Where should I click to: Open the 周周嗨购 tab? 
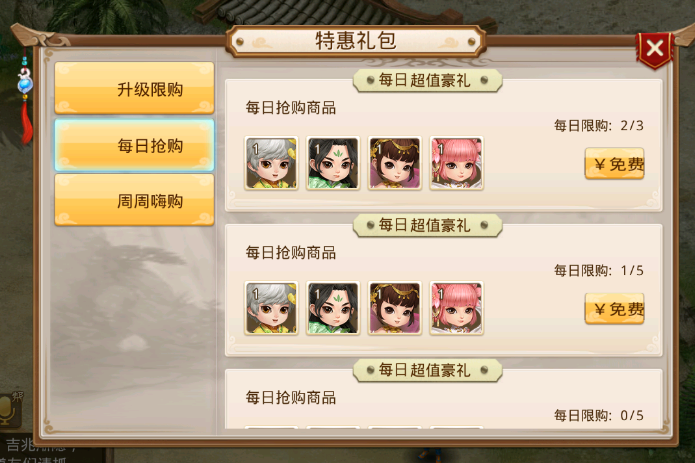pyautogui.click(x=134, y=200)
